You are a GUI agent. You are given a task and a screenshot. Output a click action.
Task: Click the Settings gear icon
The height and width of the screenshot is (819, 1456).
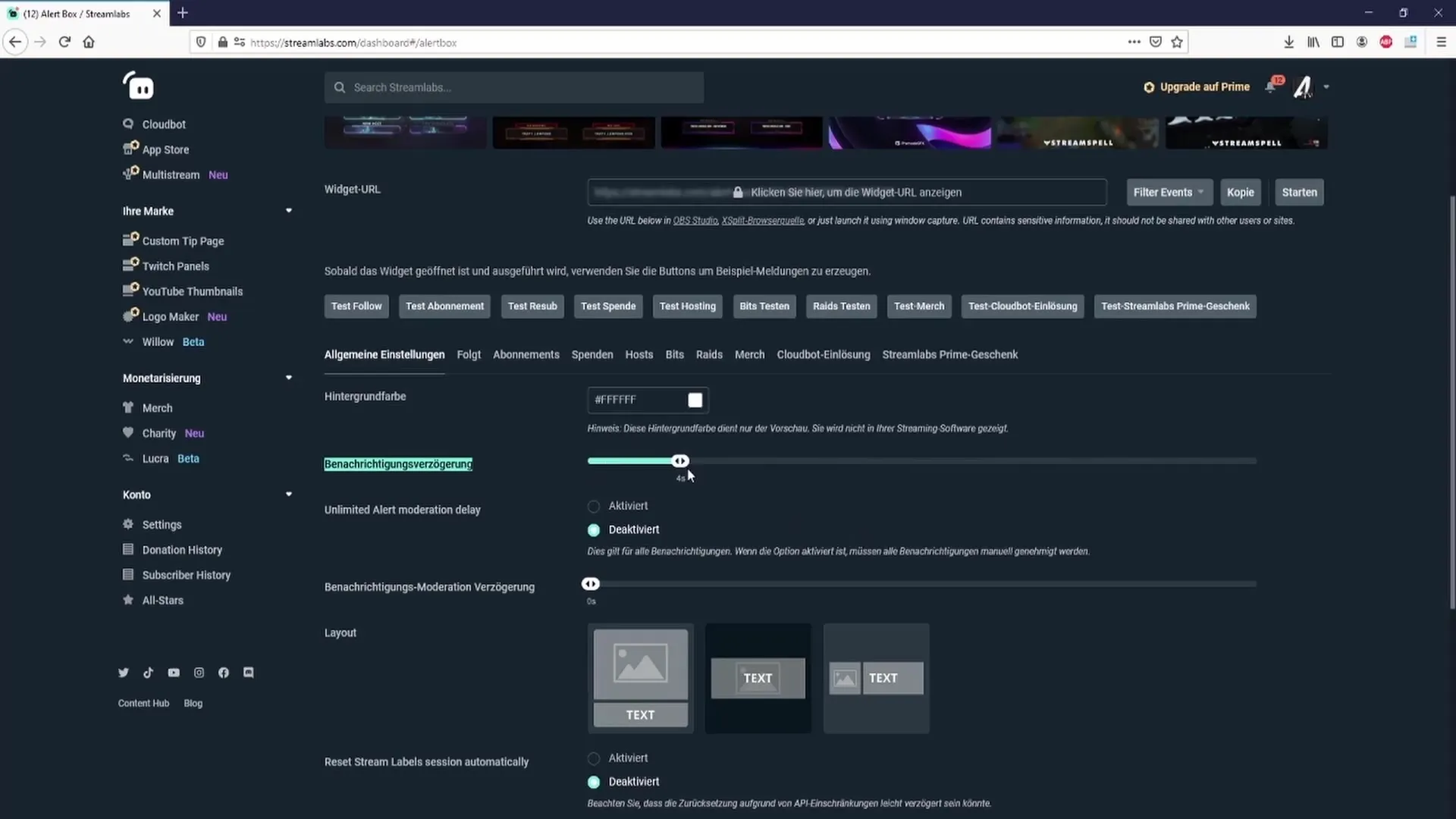[128, 524]
